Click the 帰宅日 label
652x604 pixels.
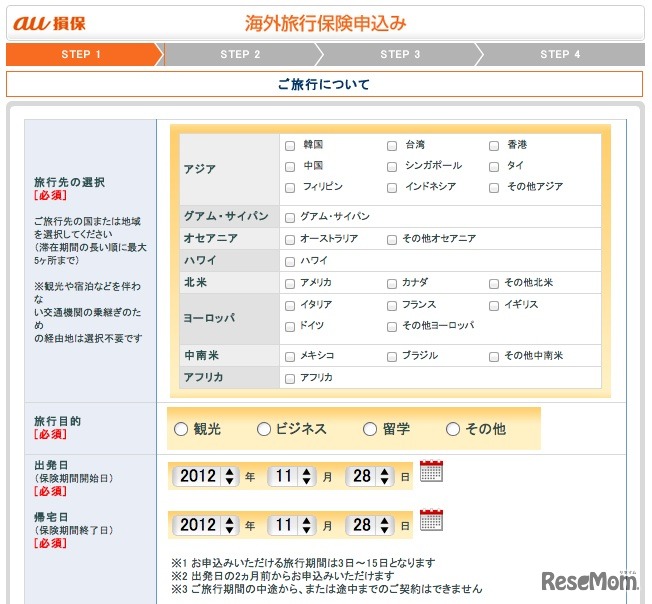51,517
